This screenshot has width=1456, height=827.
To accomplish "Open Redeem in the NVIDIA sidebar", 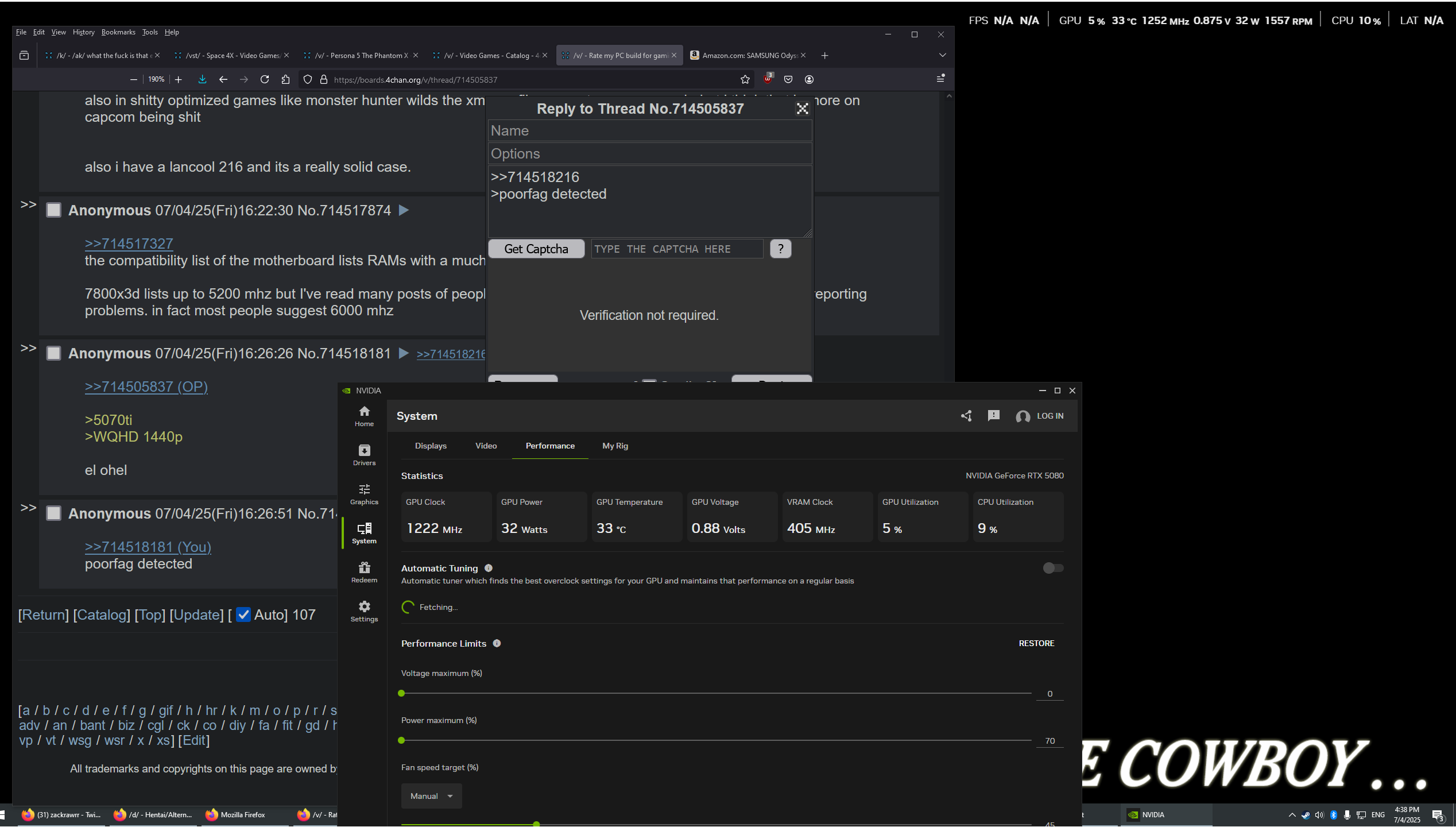I will pyautogui.click(x=364, y=573).
